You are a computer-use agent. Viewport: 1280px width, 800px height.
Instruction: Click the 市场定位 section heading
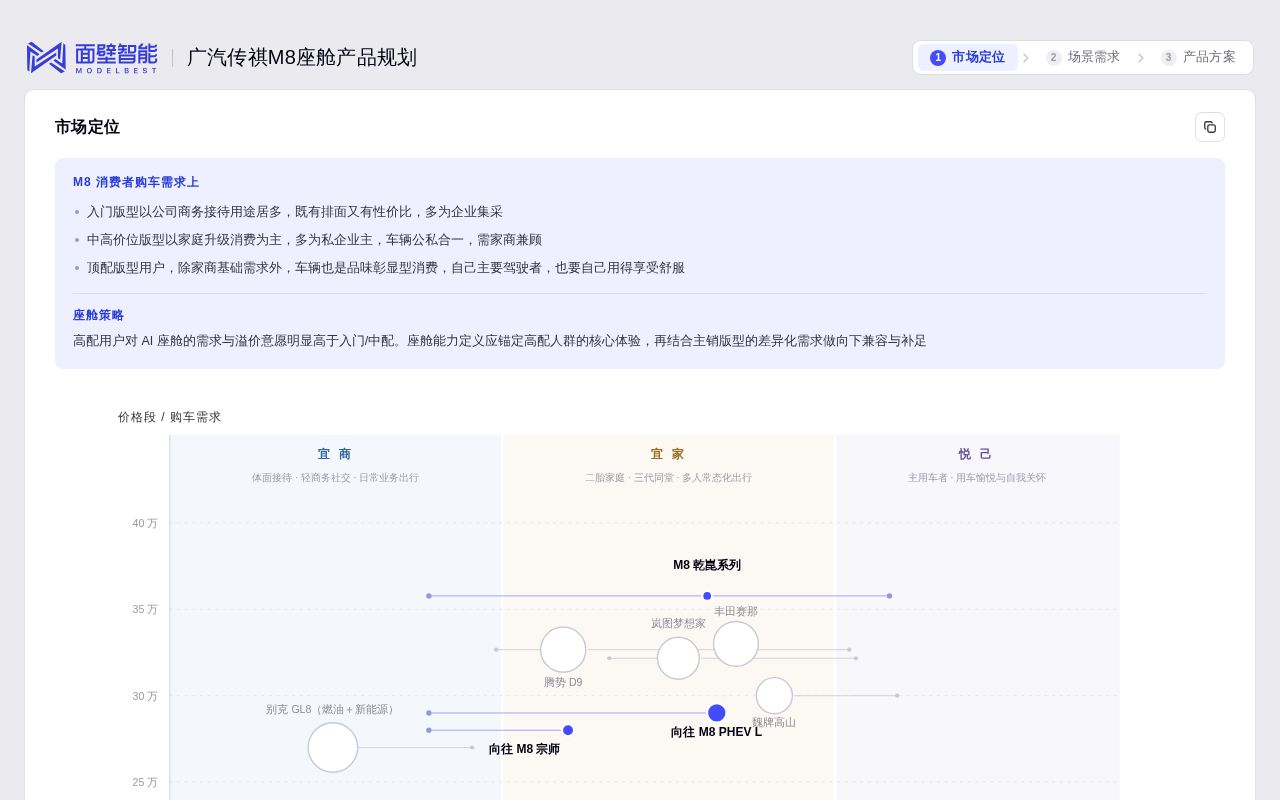pyautogui.click(x=87, y=127)
